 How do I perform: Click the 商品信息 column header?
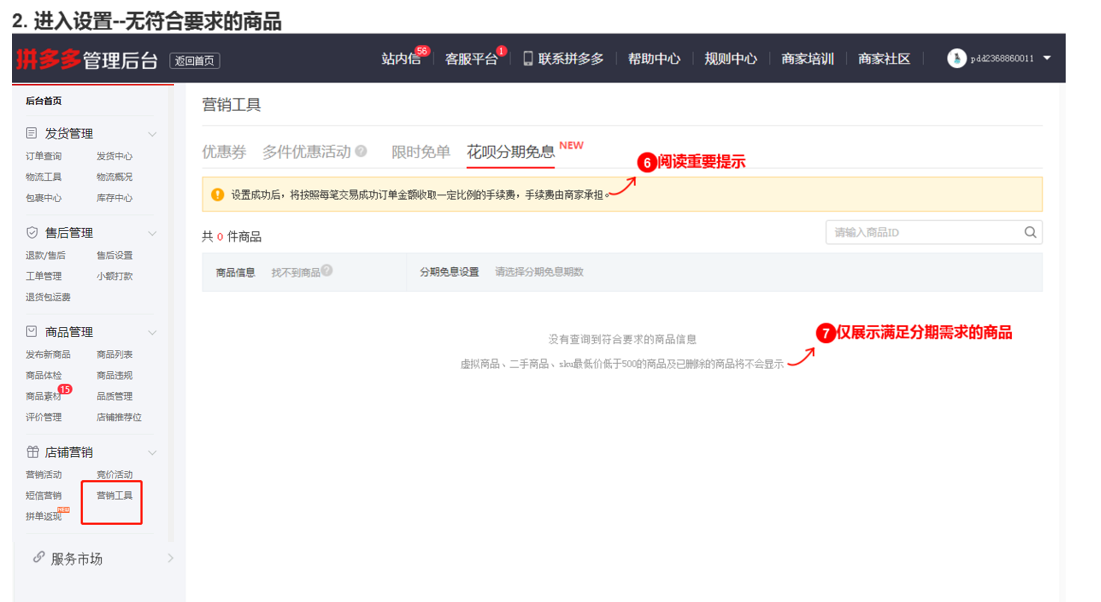click(235, 273)
